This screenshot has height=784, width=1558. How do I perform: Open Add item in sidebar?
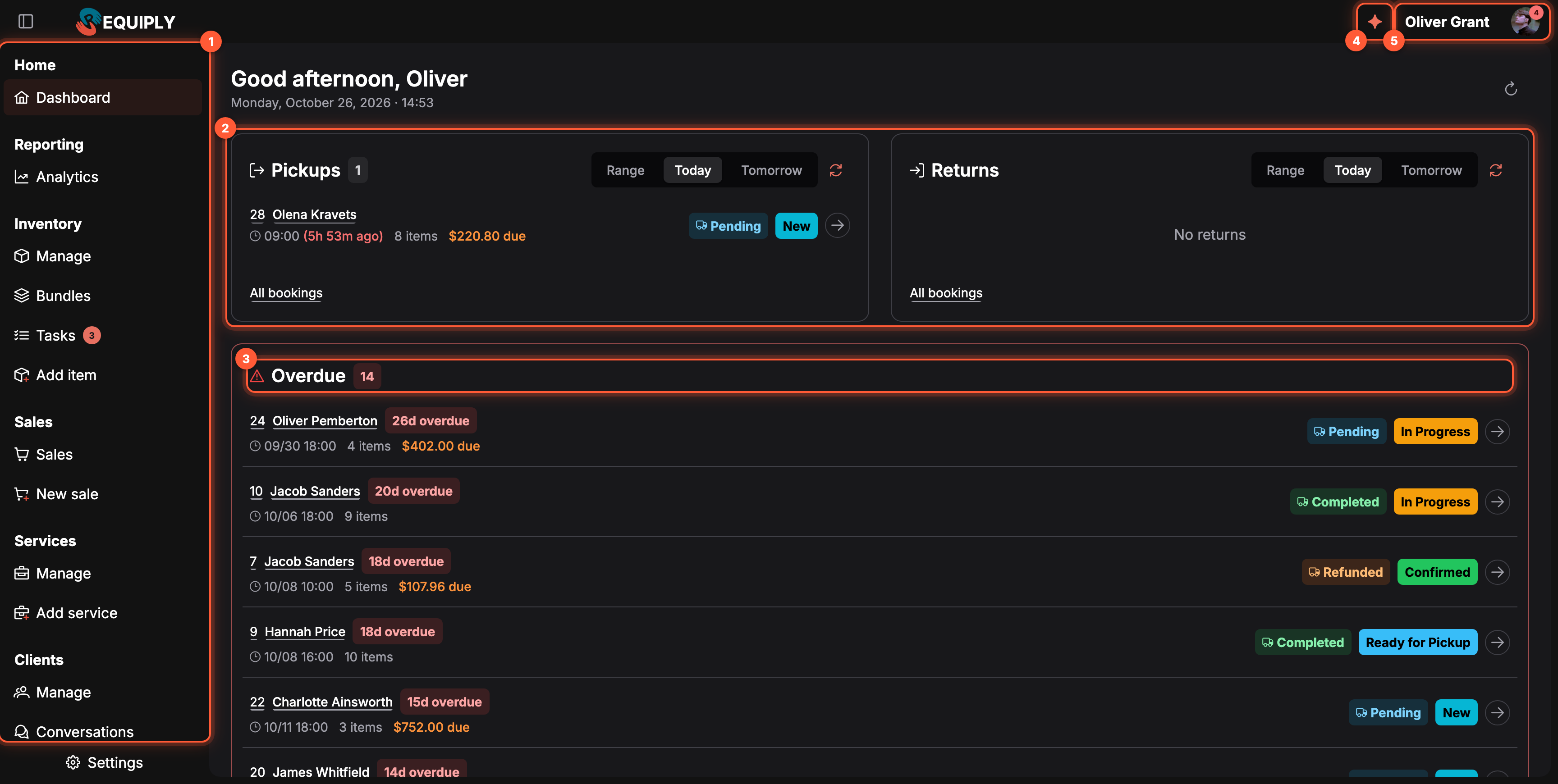[103, 375]
